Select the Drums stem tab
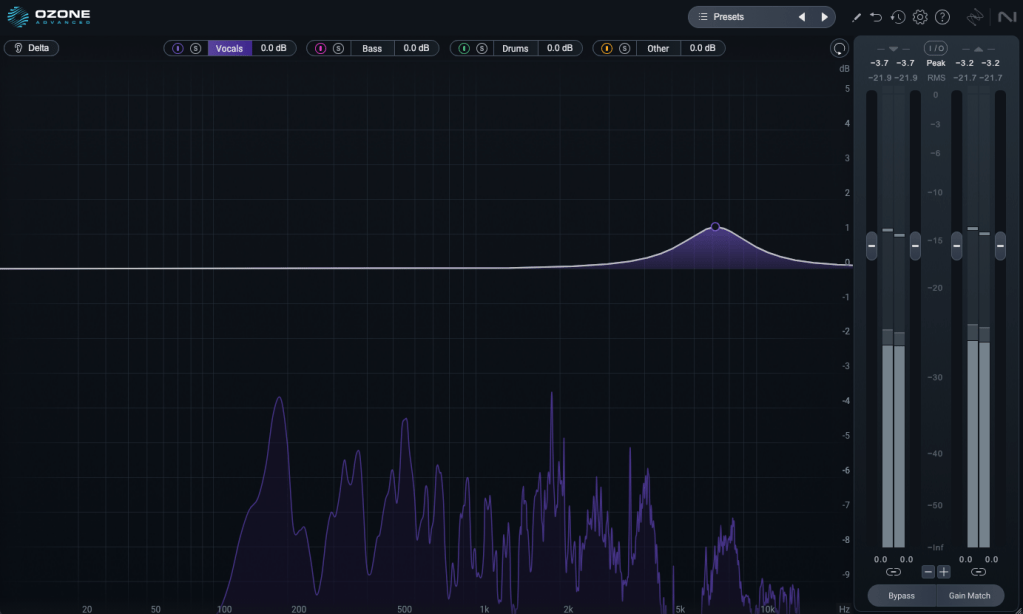The image size is (1023, 614). [x=515, y=48]
